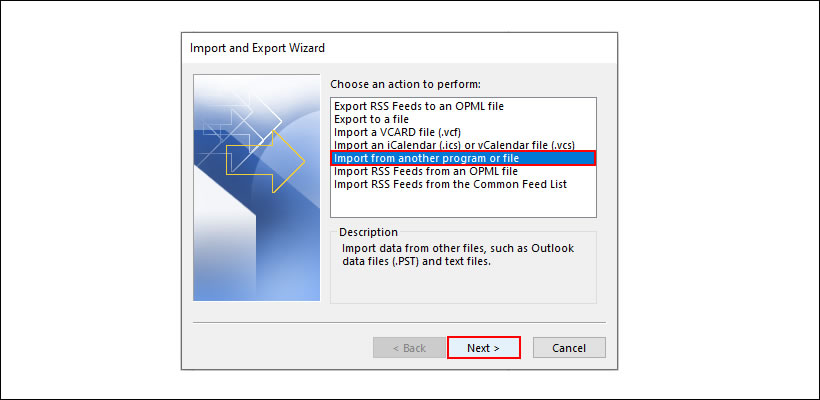820x400 pixels.
Task: Click the greyed-out < Back button
Action: click(x=409, y=348)
